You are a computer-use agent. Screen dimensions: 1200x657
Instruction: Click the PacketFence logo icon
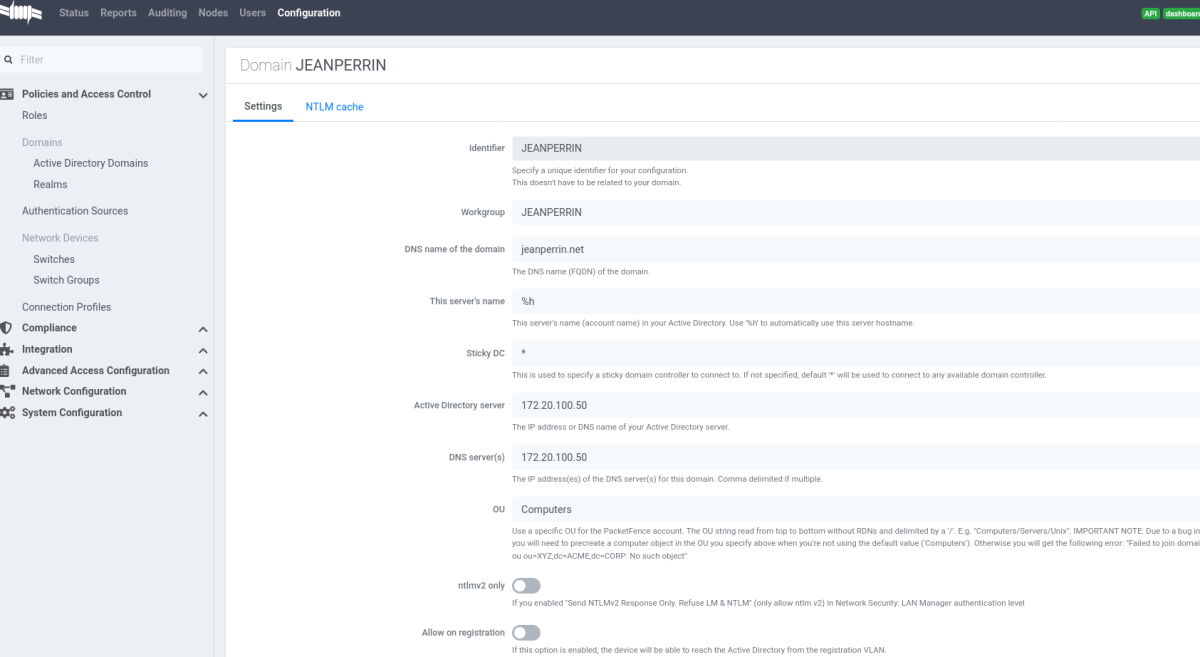click(x=20, y=14)
